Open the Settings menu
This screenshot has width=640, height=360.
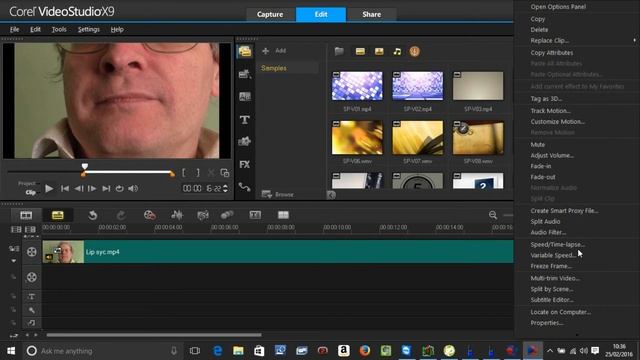pos(89,29)
